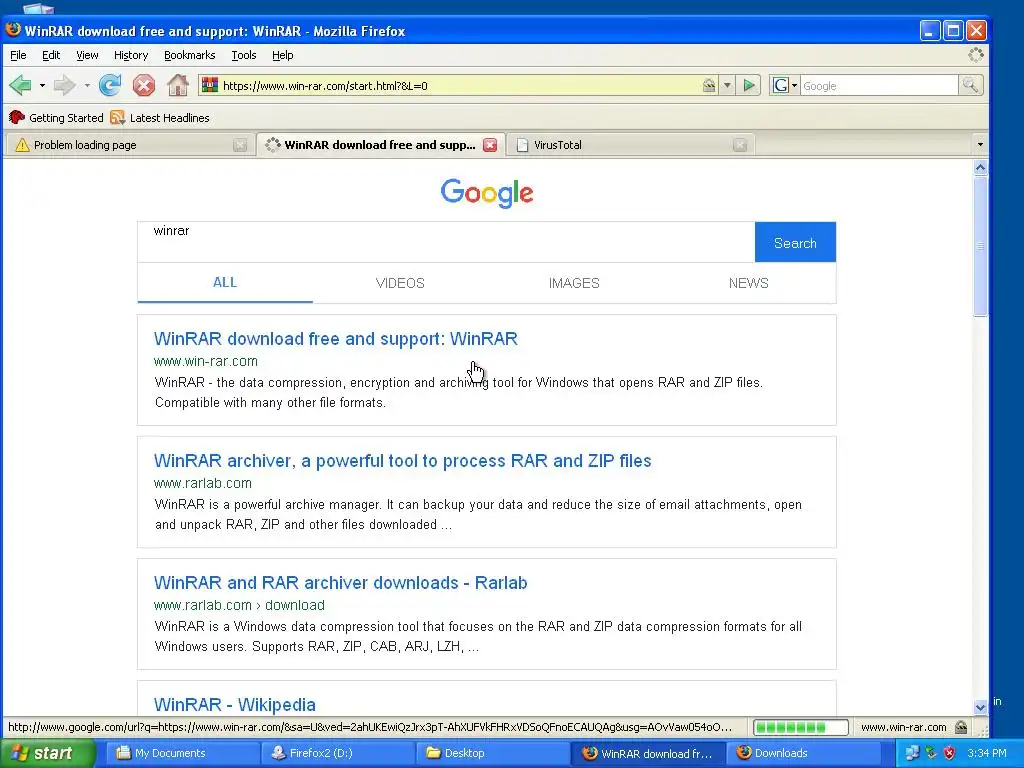Open the Latest Headlines feed bookmark
1024x768 pixels.
[x=160, y=118]
